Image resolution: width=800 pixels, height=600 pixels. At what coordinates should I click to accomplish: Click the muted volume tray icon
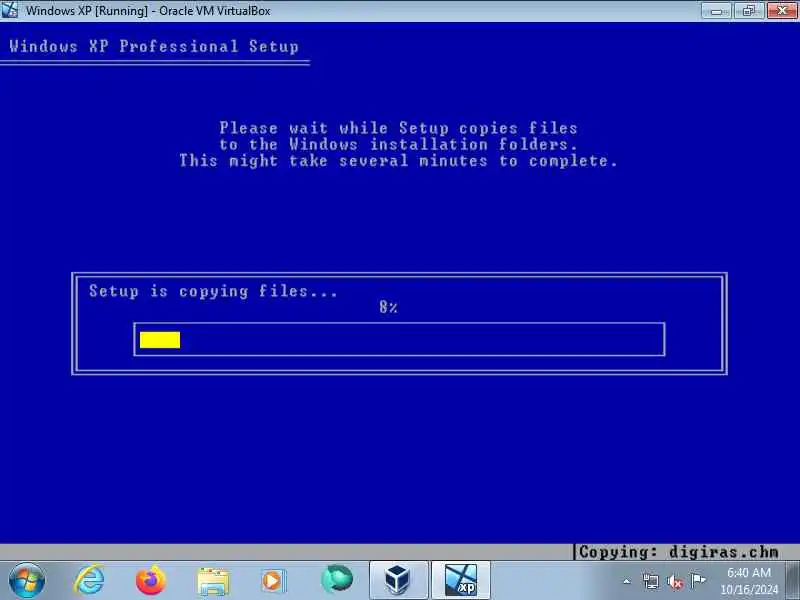(x=674, y=581)
